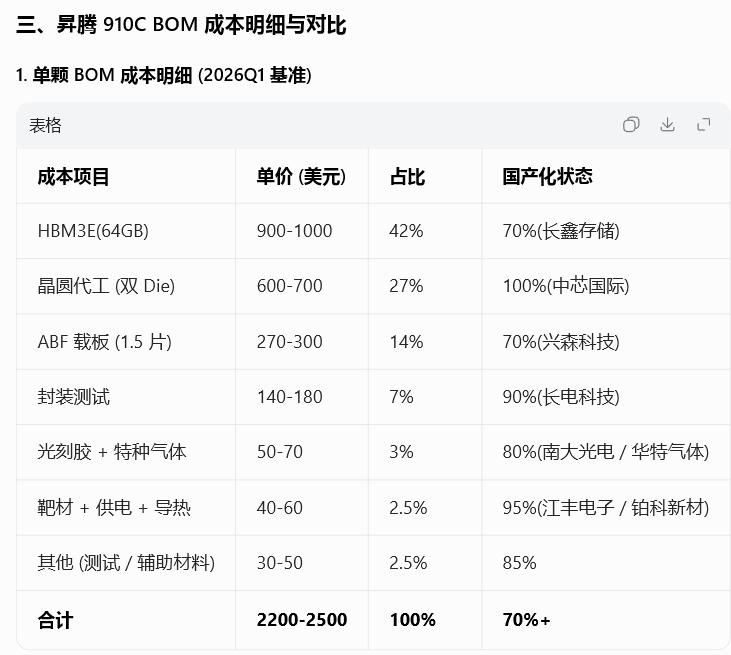Click the 占比 column header

pyautogui.click(x=407, y=177)
